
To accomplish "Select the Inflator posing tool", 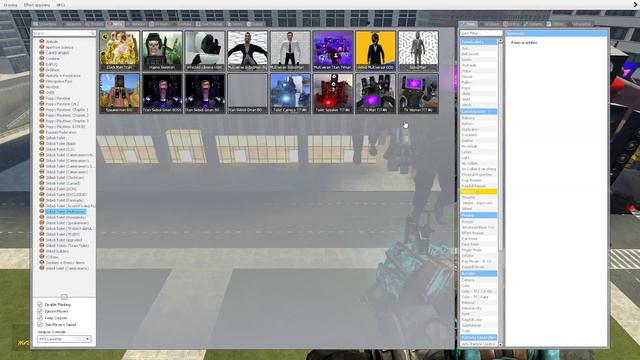I will [x=478, y=256].
